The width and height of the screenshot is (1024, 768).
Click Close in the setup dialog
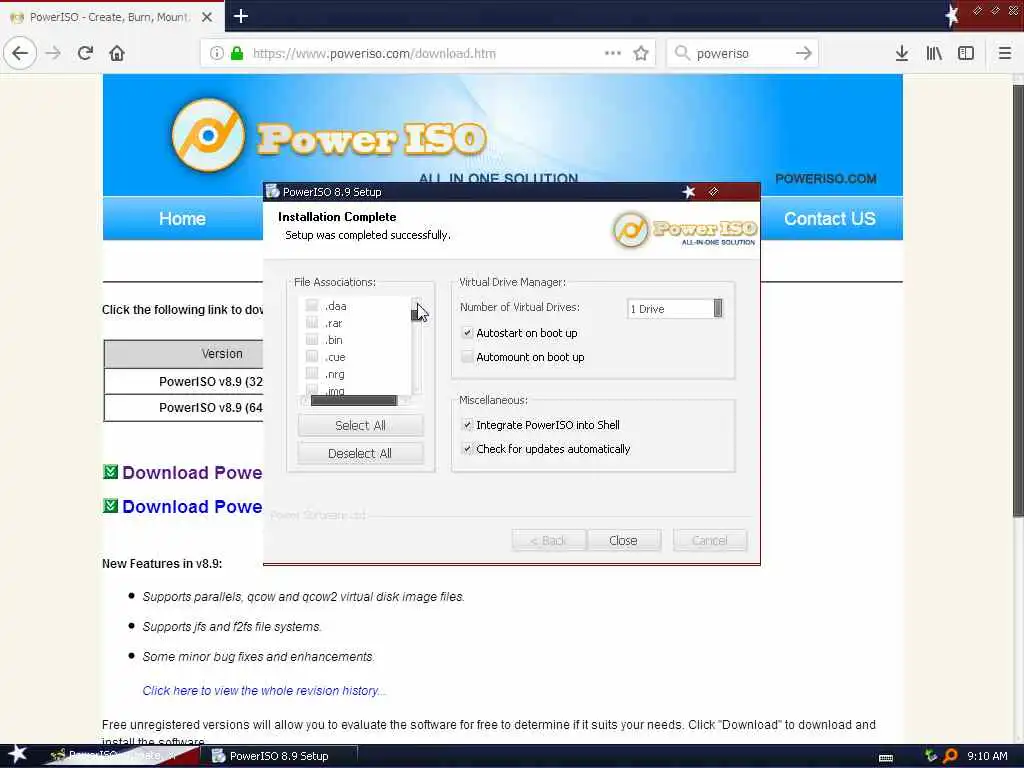coord(624,541)
